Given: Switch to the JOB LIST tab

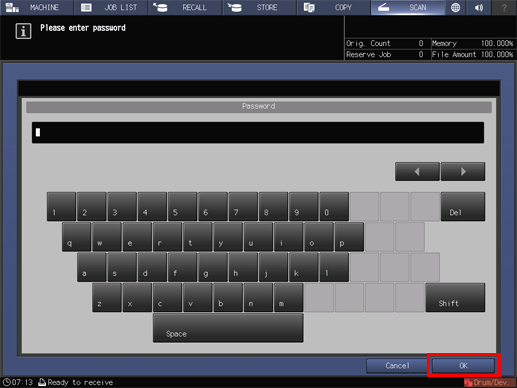Looking at the screenshot, I should pos(111,7).
